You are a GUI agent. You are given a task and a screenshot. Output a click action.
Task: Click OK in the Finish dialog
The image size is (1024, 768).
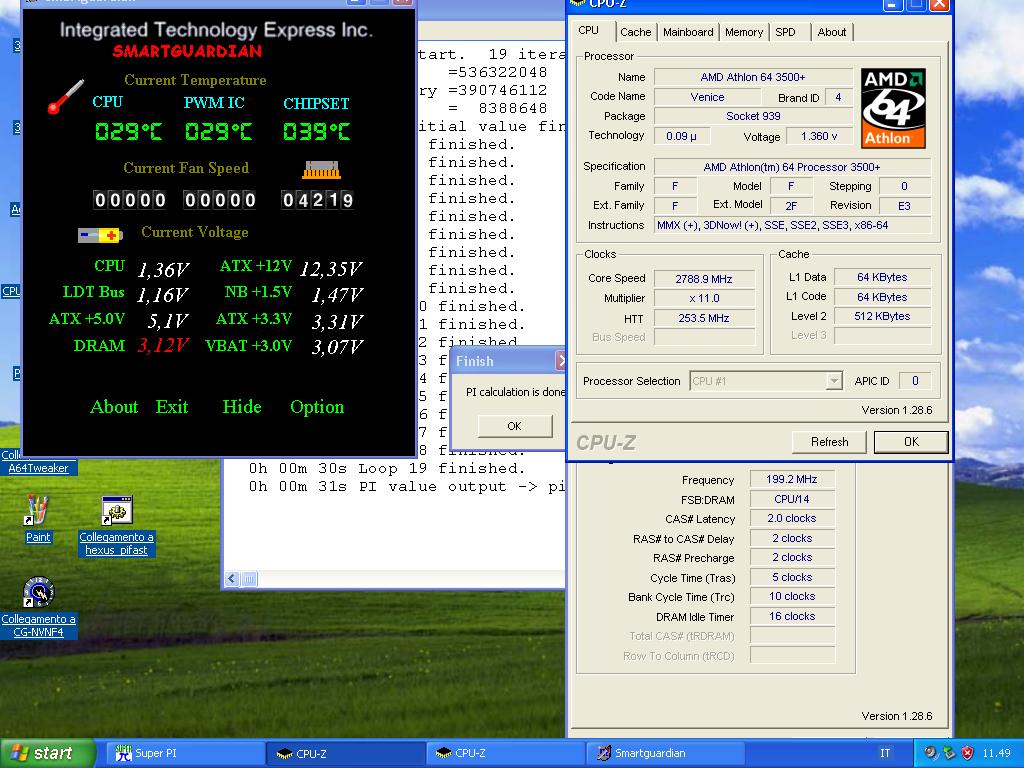tap(515, 426)
